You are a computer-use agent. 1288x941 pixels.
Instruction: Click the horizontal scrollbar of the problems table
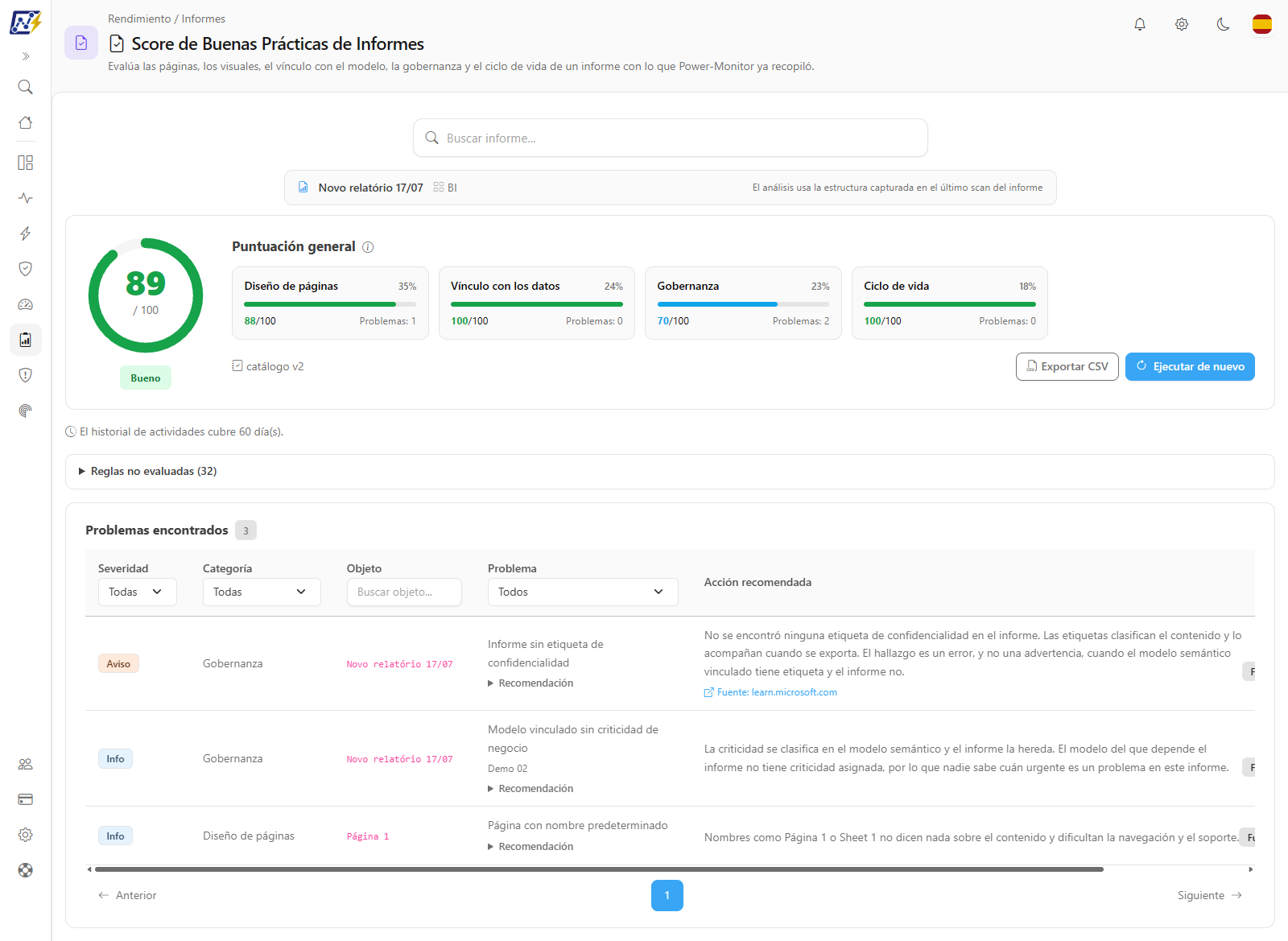coord(599,869)
